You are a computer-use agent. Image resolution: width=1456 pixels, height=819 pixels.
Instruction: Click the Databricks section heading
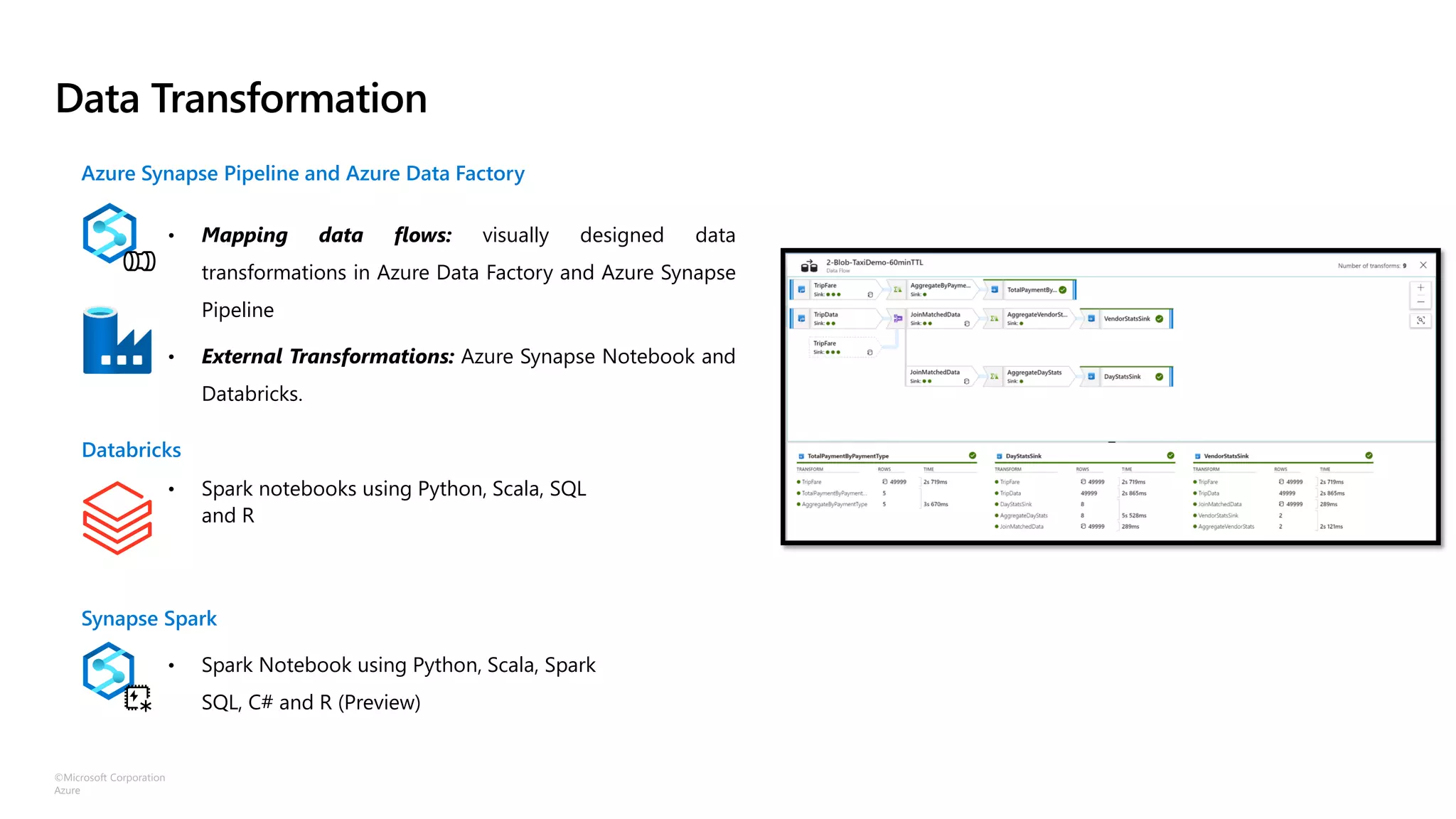pyautogui.click(x=132, y=450)
